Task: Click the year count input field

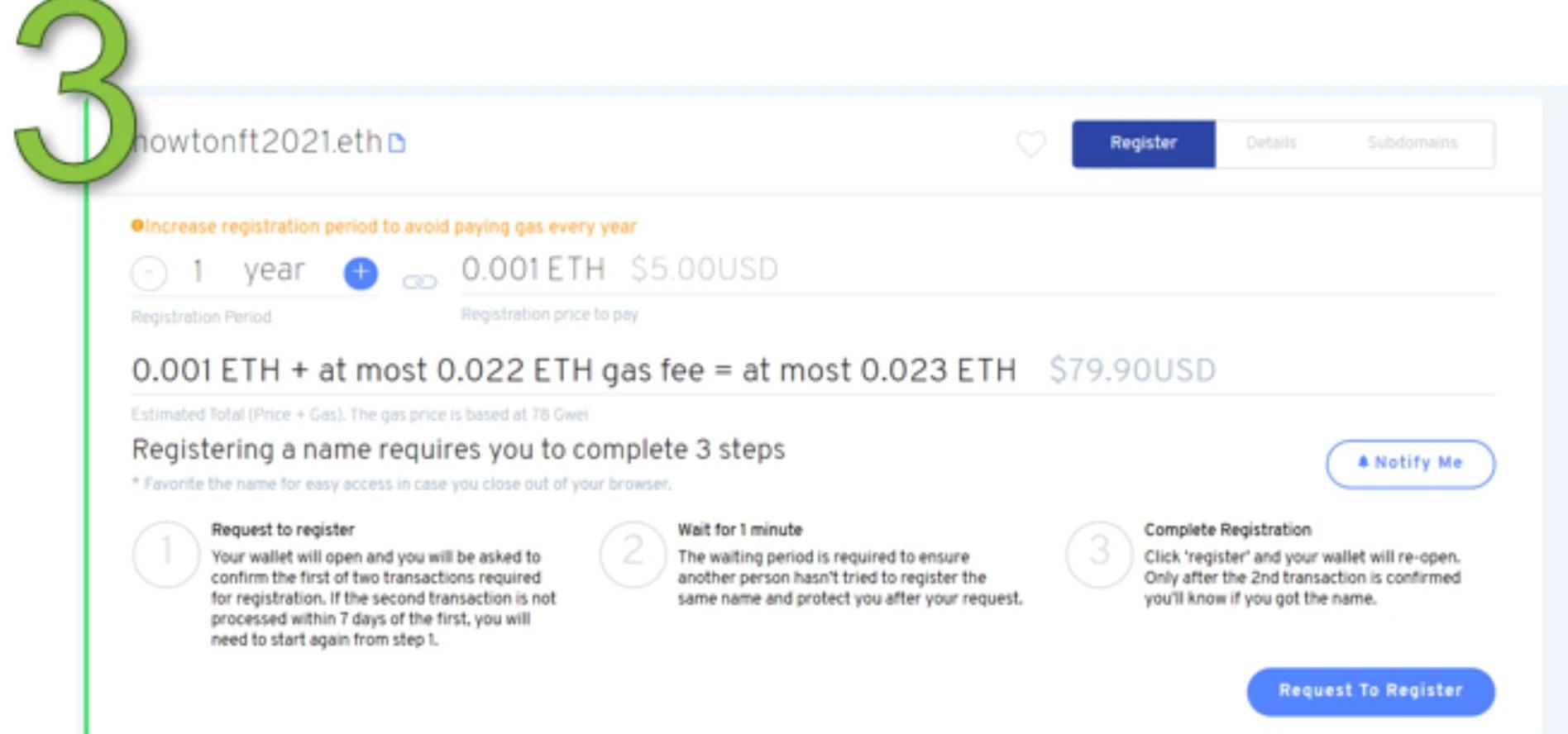Action: pyautogui.click(x=198, y=270)
